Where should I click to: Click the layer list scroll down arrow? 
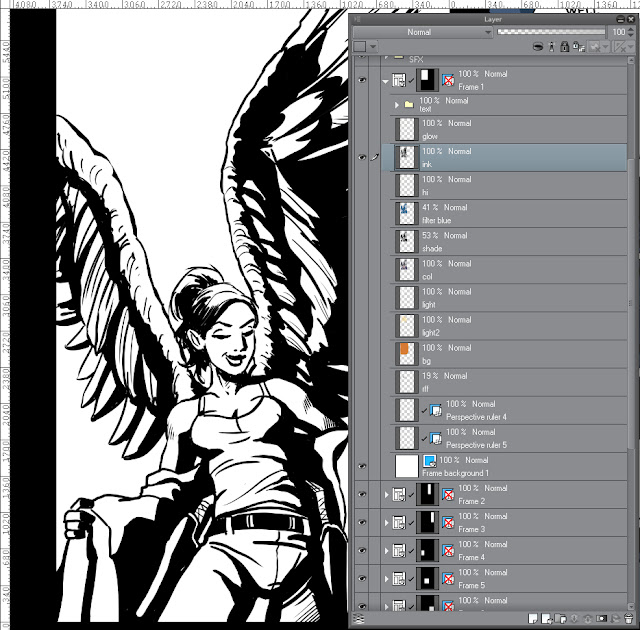[631, 607]
